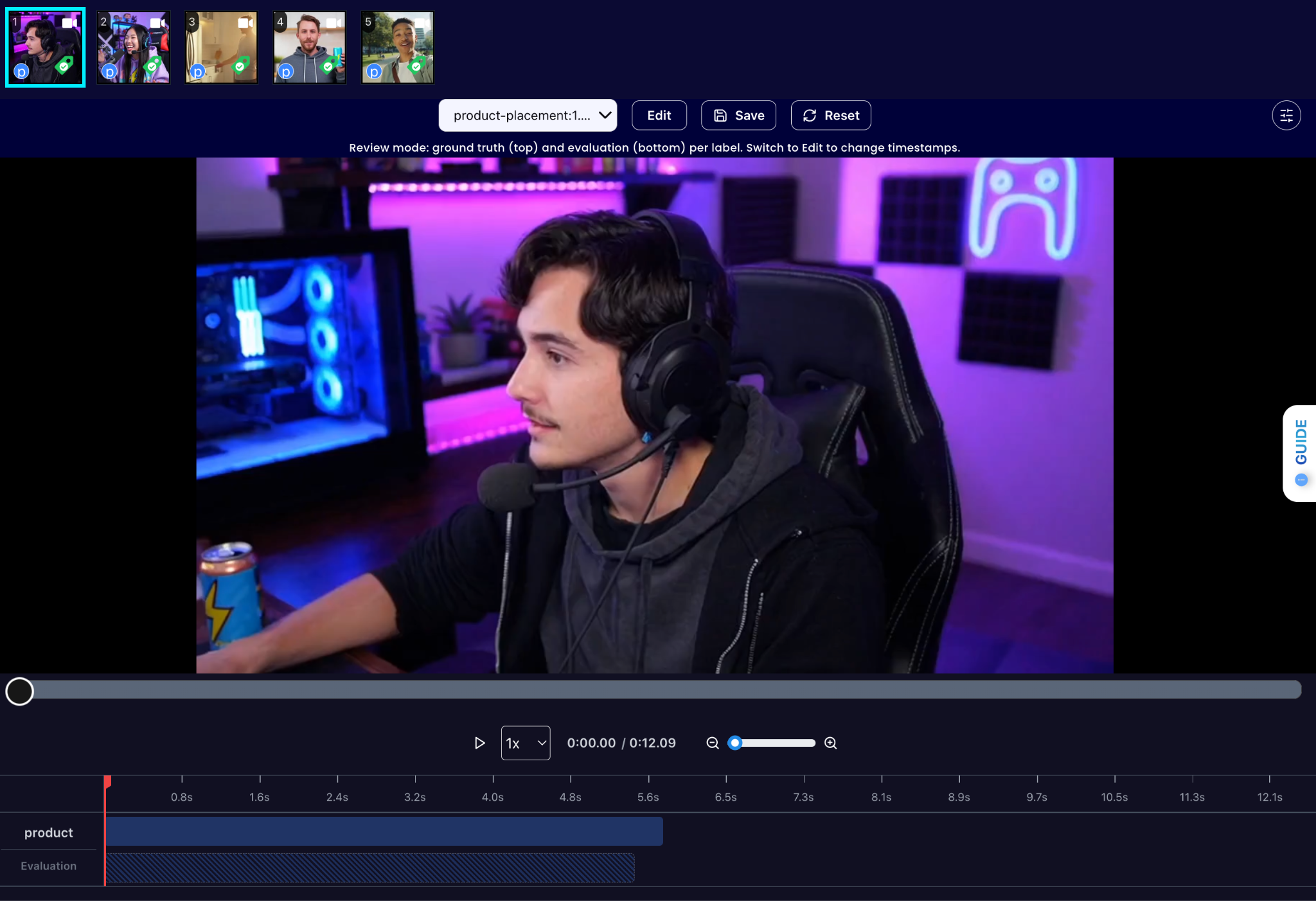This screenshot has width=1316, height=901.
Task: Click the green tag checkmark on thumbnail 1
Action: pos(64,66)
